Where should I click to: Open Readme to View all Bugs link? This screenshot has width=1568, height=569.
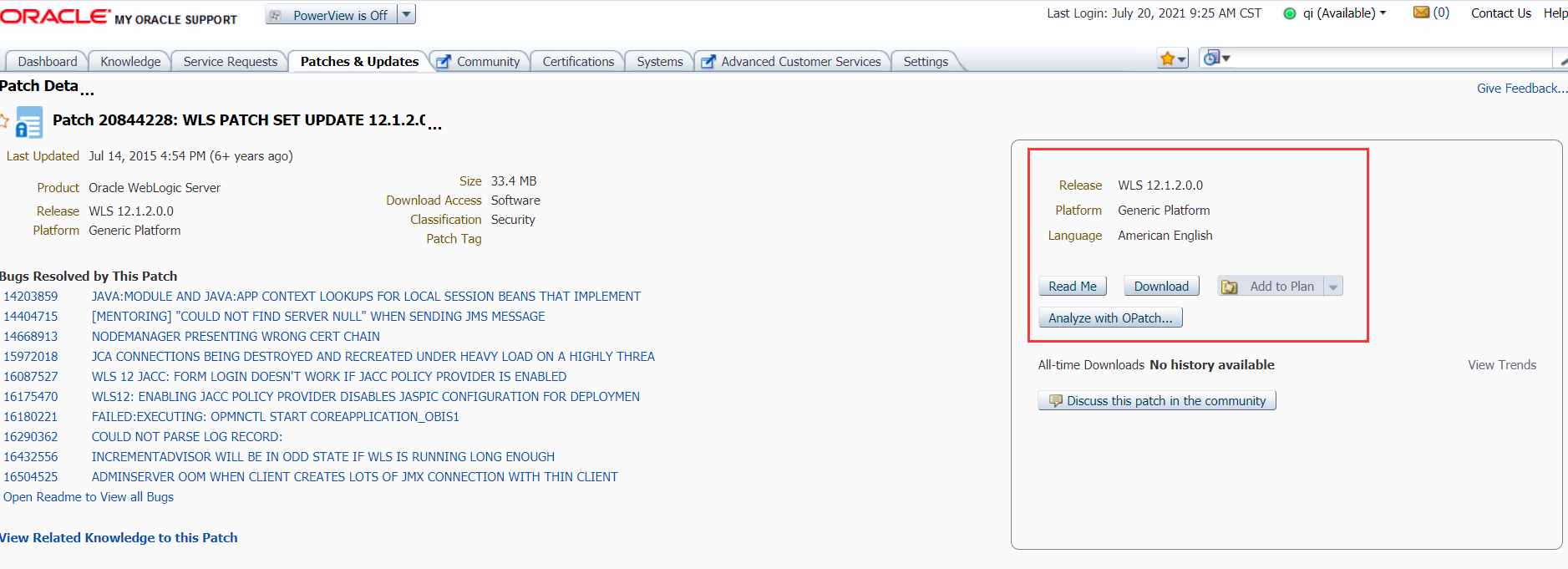[89, 497]
